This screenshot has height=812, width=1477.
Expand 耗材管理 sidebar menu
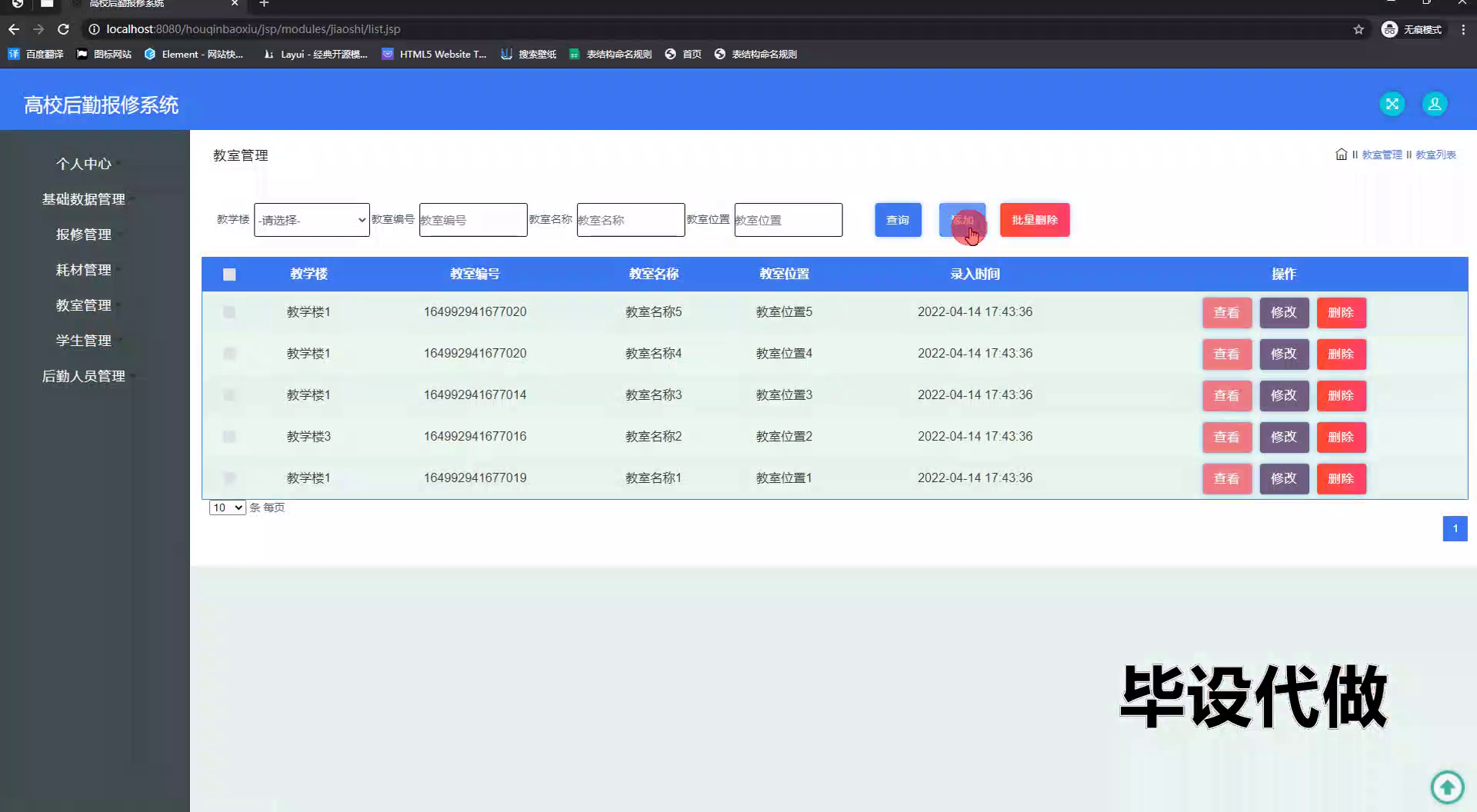coord(84,270)
